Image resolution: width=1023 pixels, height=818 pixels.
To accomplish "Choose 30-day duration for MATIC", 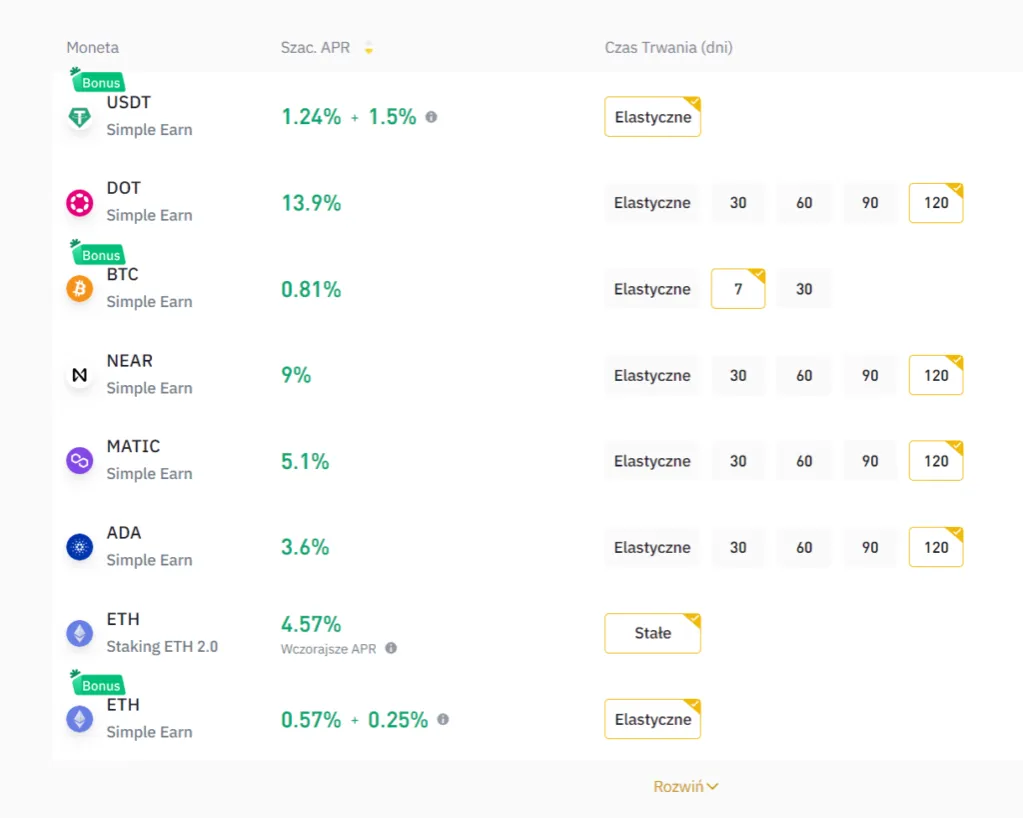I will 738,461.
